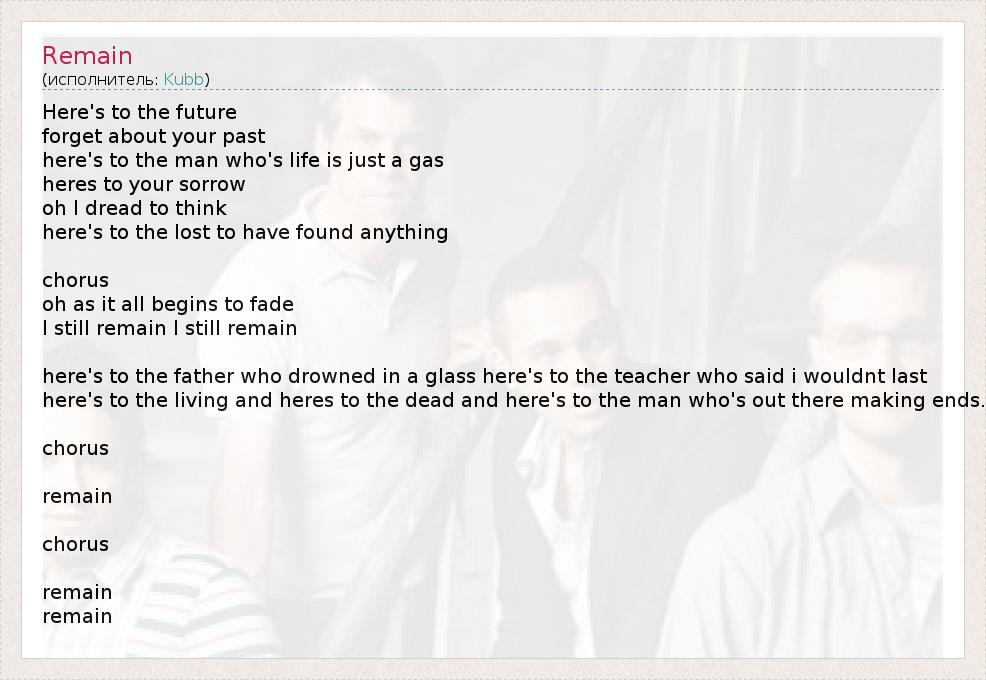The width and height of the screenshot is (986, 680).
Task: Click the 'исполнитель' performer label
Action: coord(102,79)
